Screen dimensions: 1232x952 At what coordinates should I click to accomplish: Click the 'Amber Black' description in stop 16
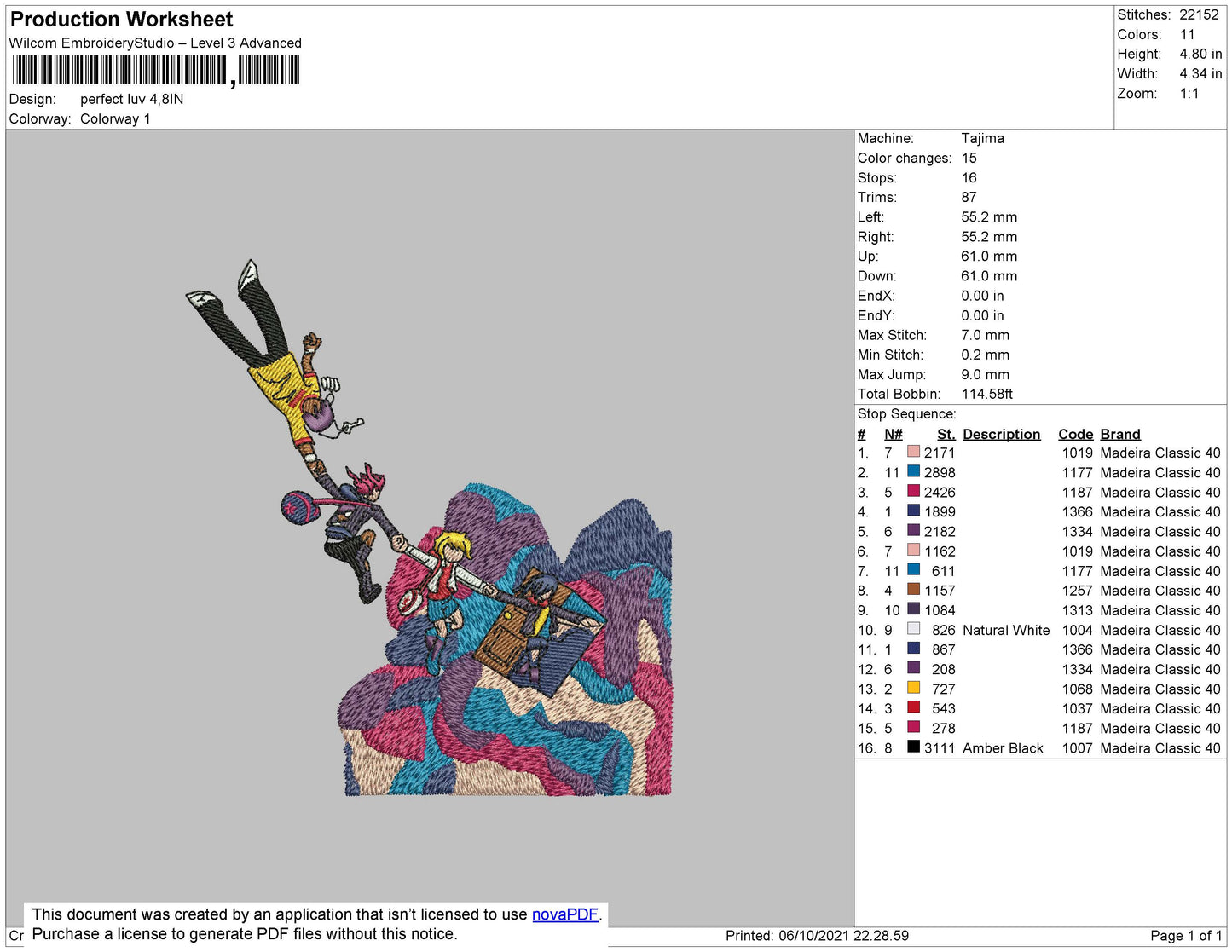tap(1003, 748)
